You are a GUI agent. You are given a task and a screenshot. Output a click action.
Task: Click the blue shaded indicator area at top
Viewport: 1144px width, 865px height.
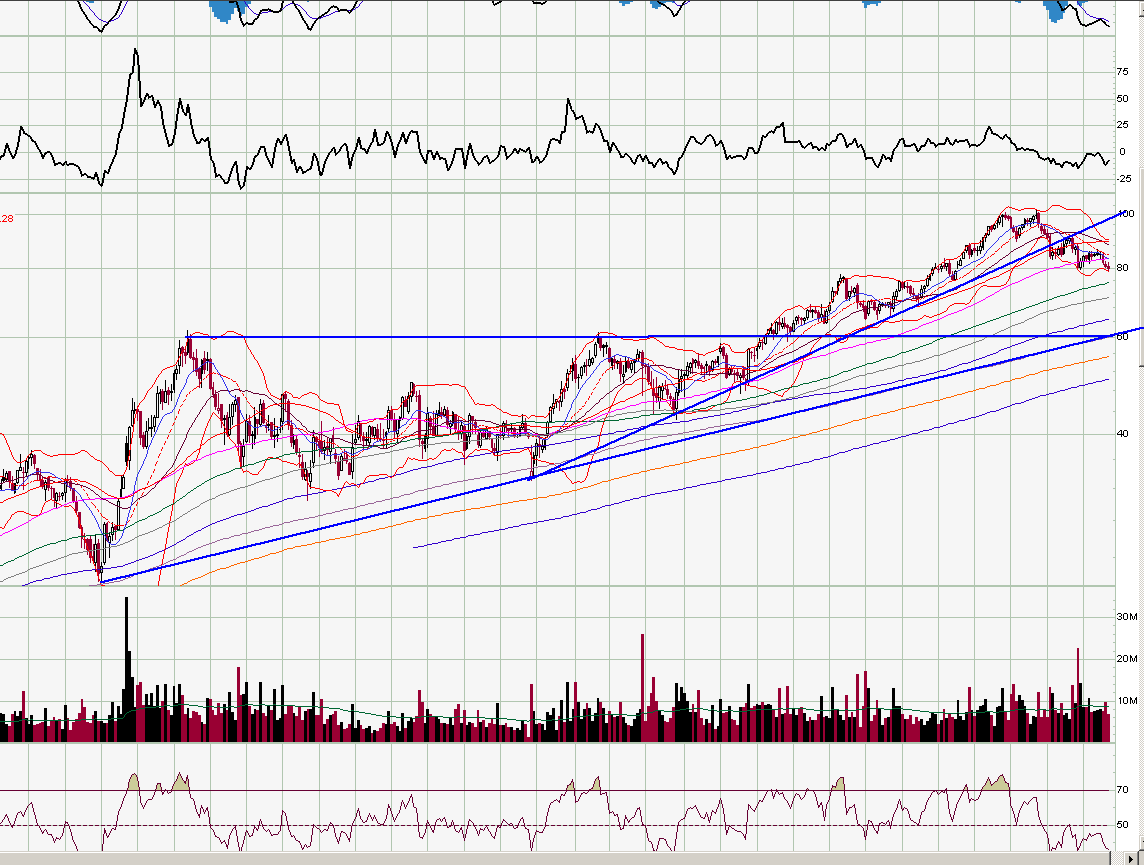(x=222, y=10)
